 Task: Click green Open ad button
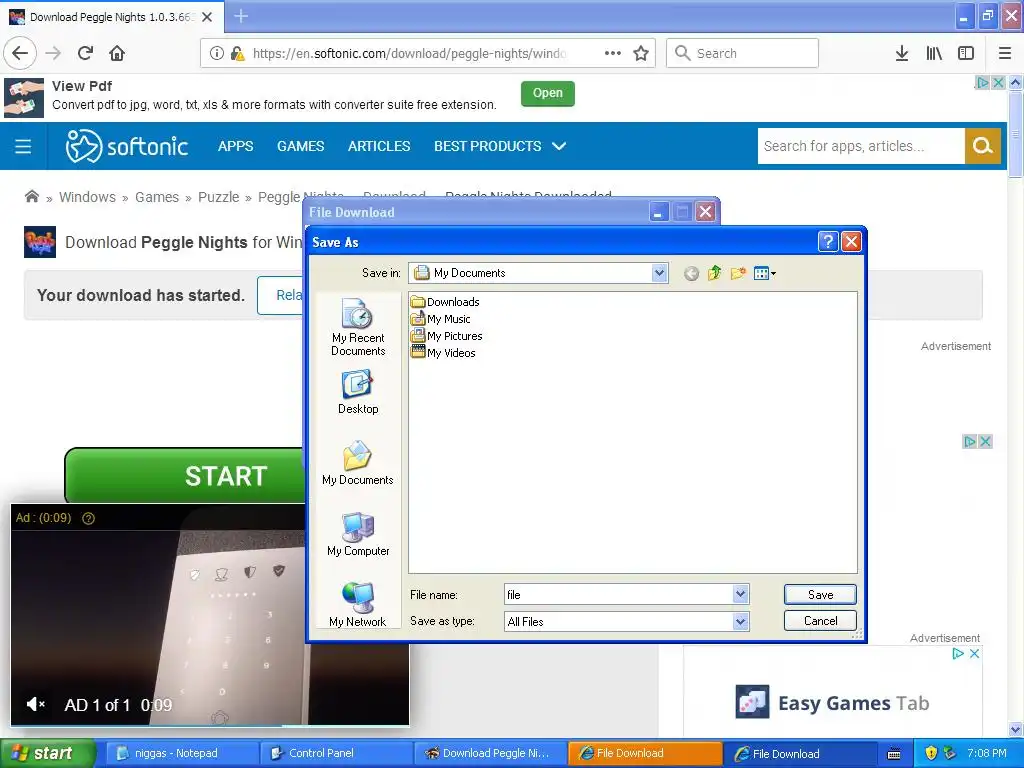(x=547, y=93)
